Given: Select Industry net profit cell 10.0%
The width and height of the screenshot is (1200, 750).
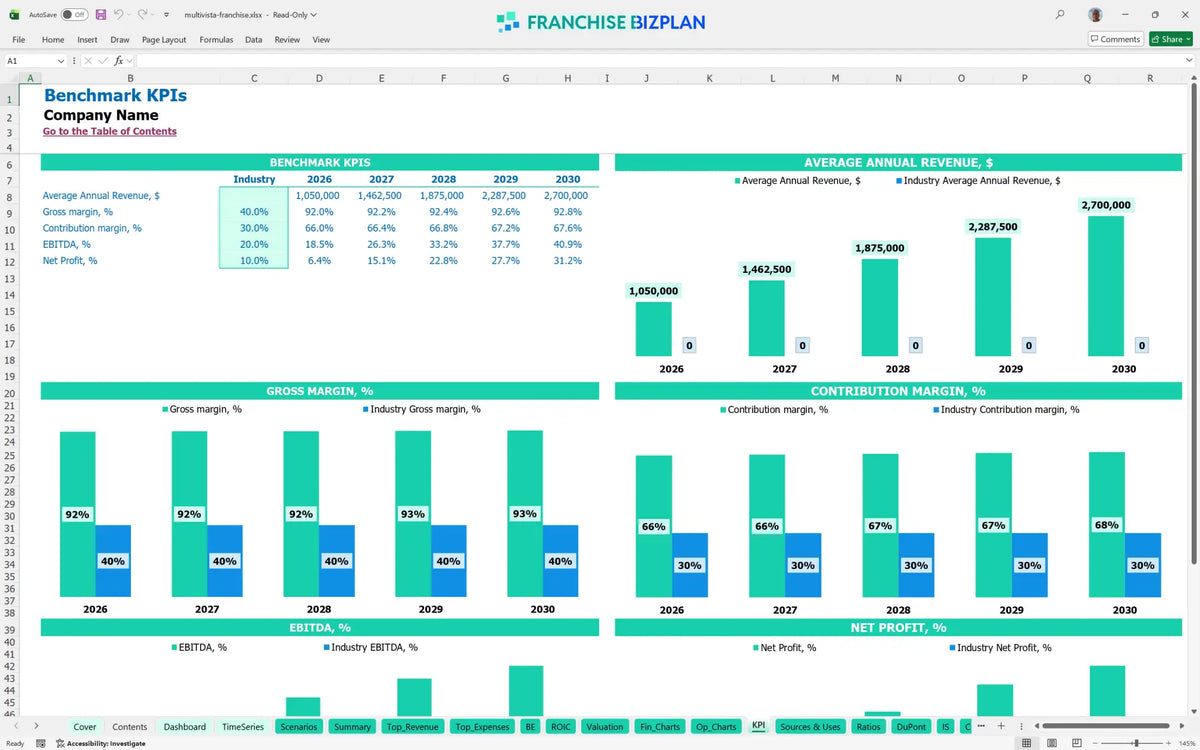Looking at the screenshot, I should click(254, 261).
